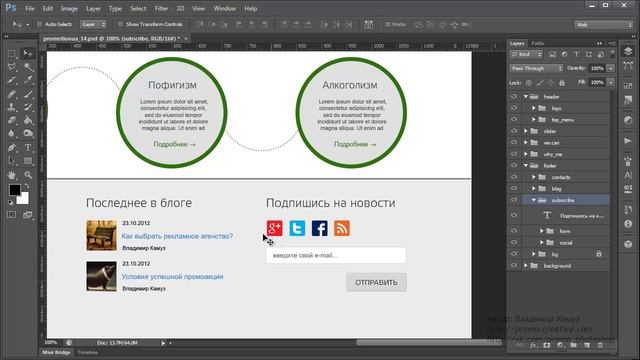
Task: Hide the slider group layer
Action: tap(514, 131)
